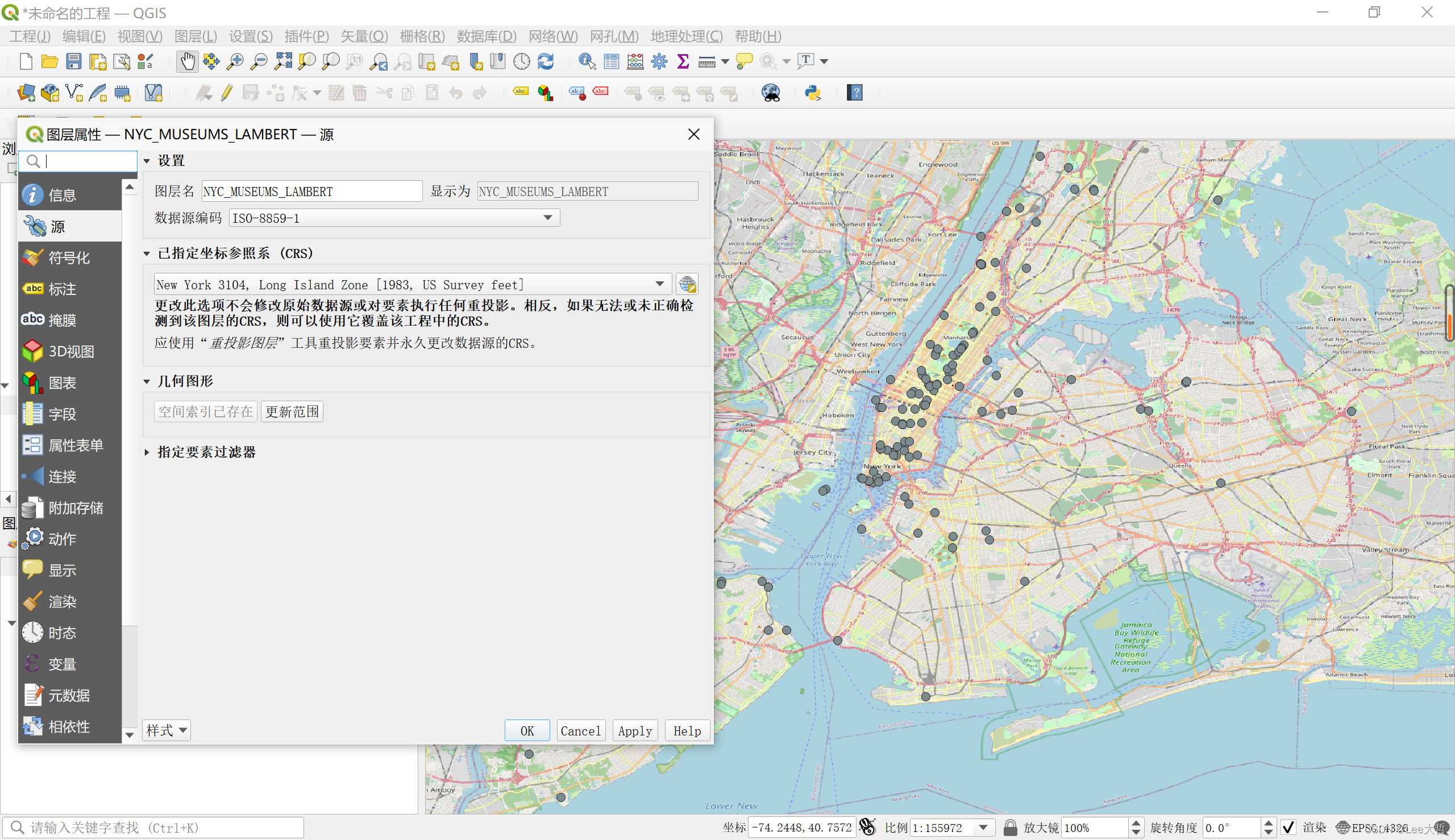Viewport: 1455px width, 840px height.
Task: Click the Update Extent (更新范围) button
Action: 292,412
